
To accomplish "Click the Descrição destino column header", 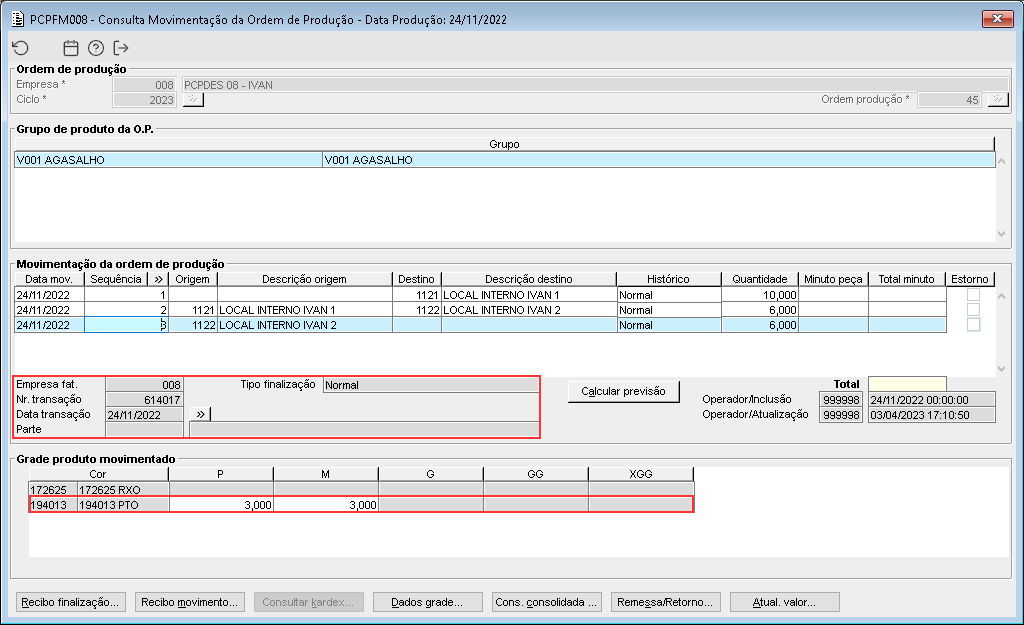I will [529, 279].
